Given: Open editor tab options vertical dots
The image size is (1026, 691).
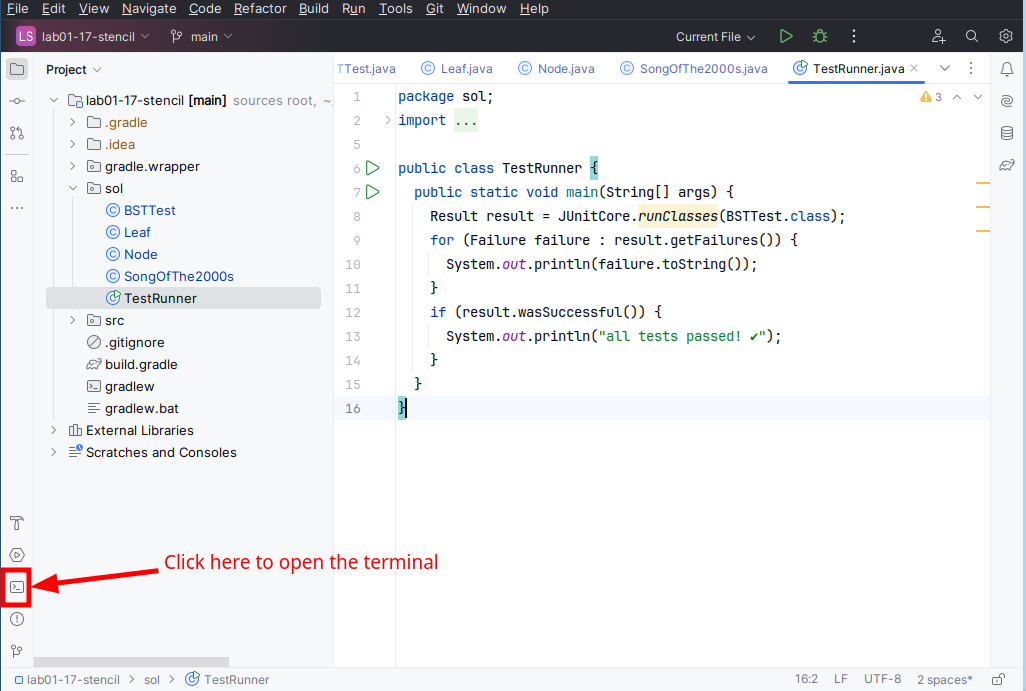Looking at the screenshot, I should click(x=971, y=68).
